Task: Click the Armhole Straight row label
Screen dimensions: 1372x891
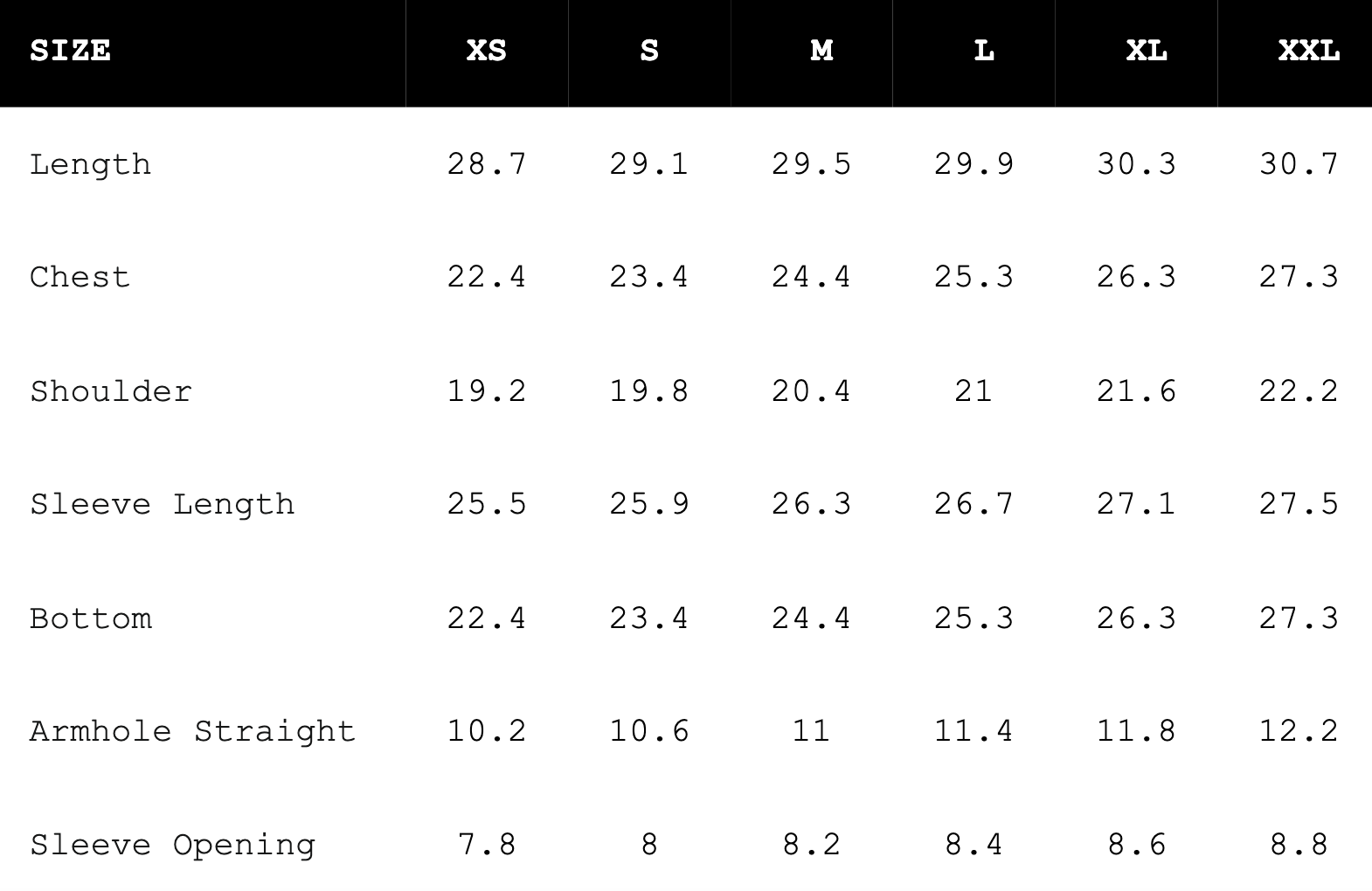Action: pyautogui.click(x=193, y=732)
